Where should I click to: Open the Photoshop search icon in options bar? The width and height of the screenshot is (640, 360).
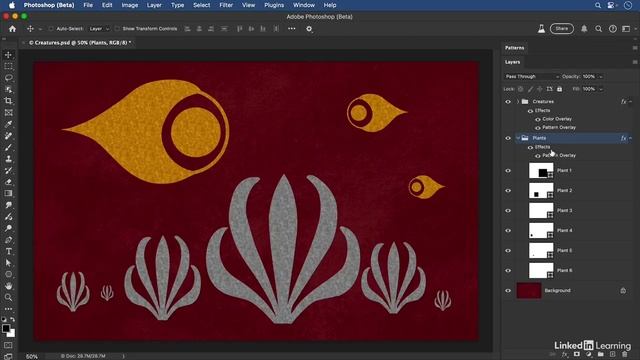(598, 29)
